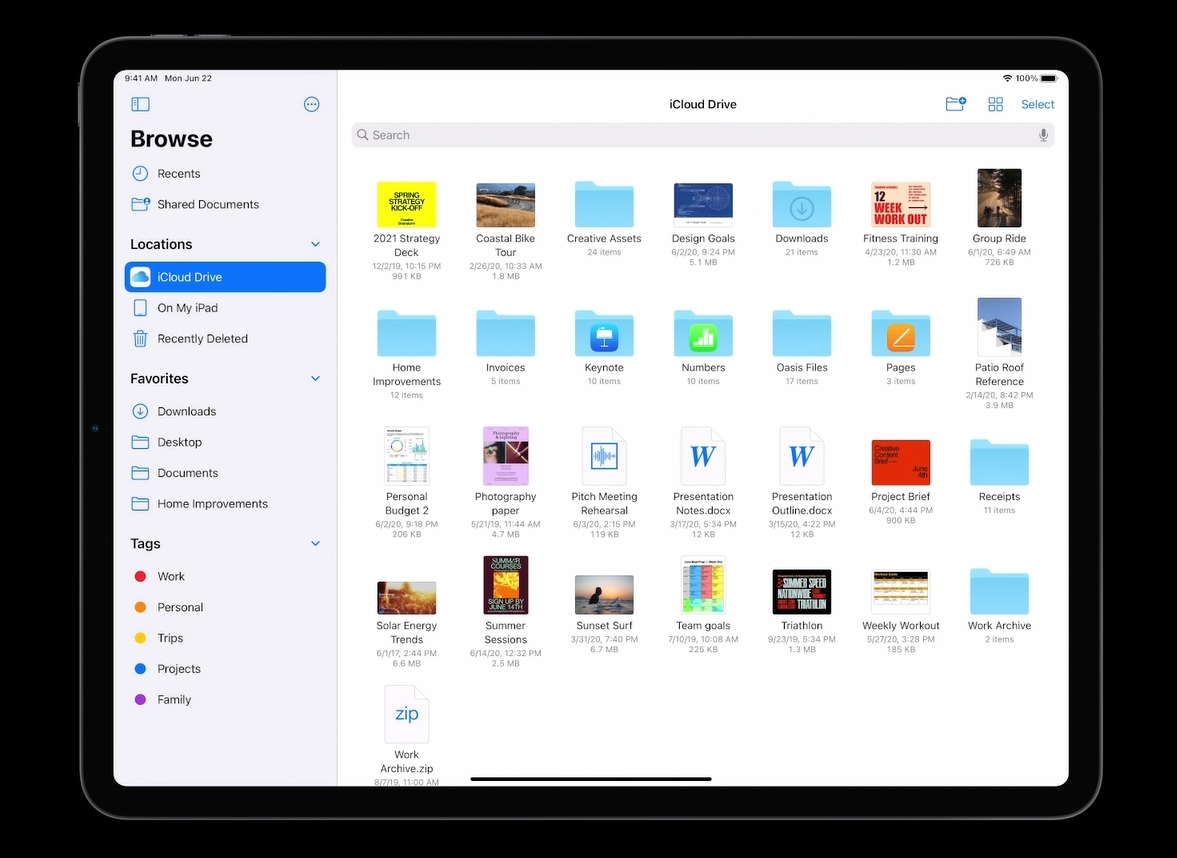The height and width of the screenshot is (858, 1177).
Task: Switch view using the grid icon
Action: 995,104
